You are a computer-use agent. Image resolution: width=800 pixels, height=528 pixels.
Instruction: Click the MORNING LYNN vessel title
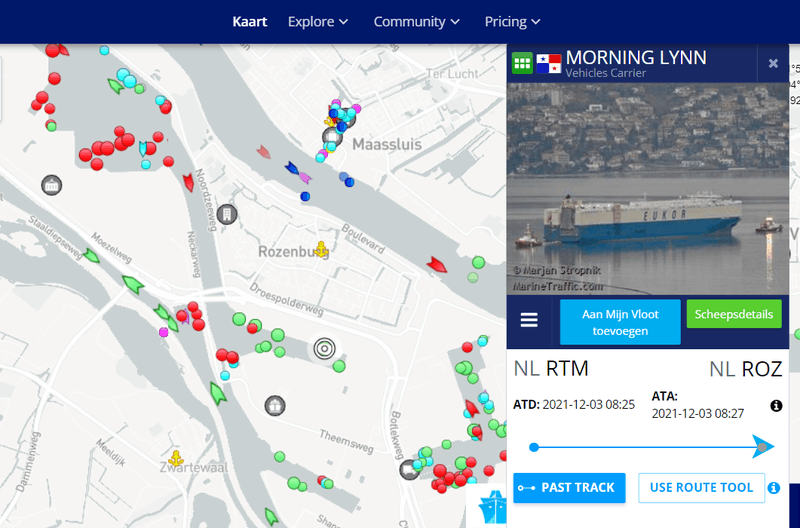[x=636, y=58]
